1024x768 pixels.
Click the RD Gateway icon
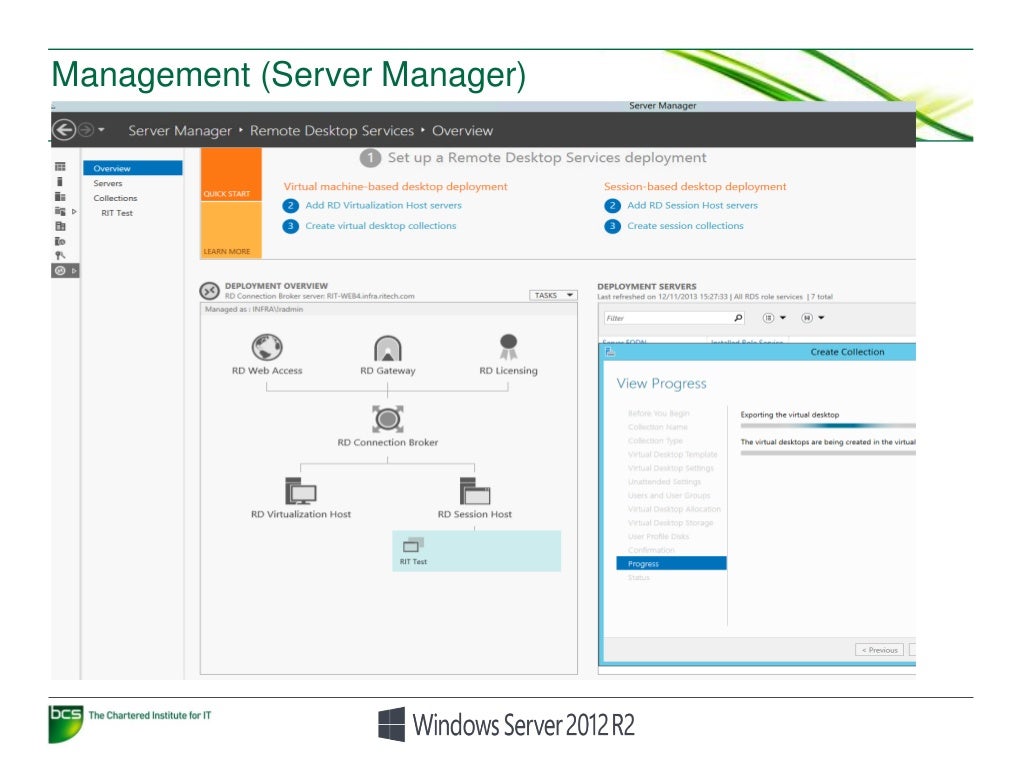[x=387, y=348]
